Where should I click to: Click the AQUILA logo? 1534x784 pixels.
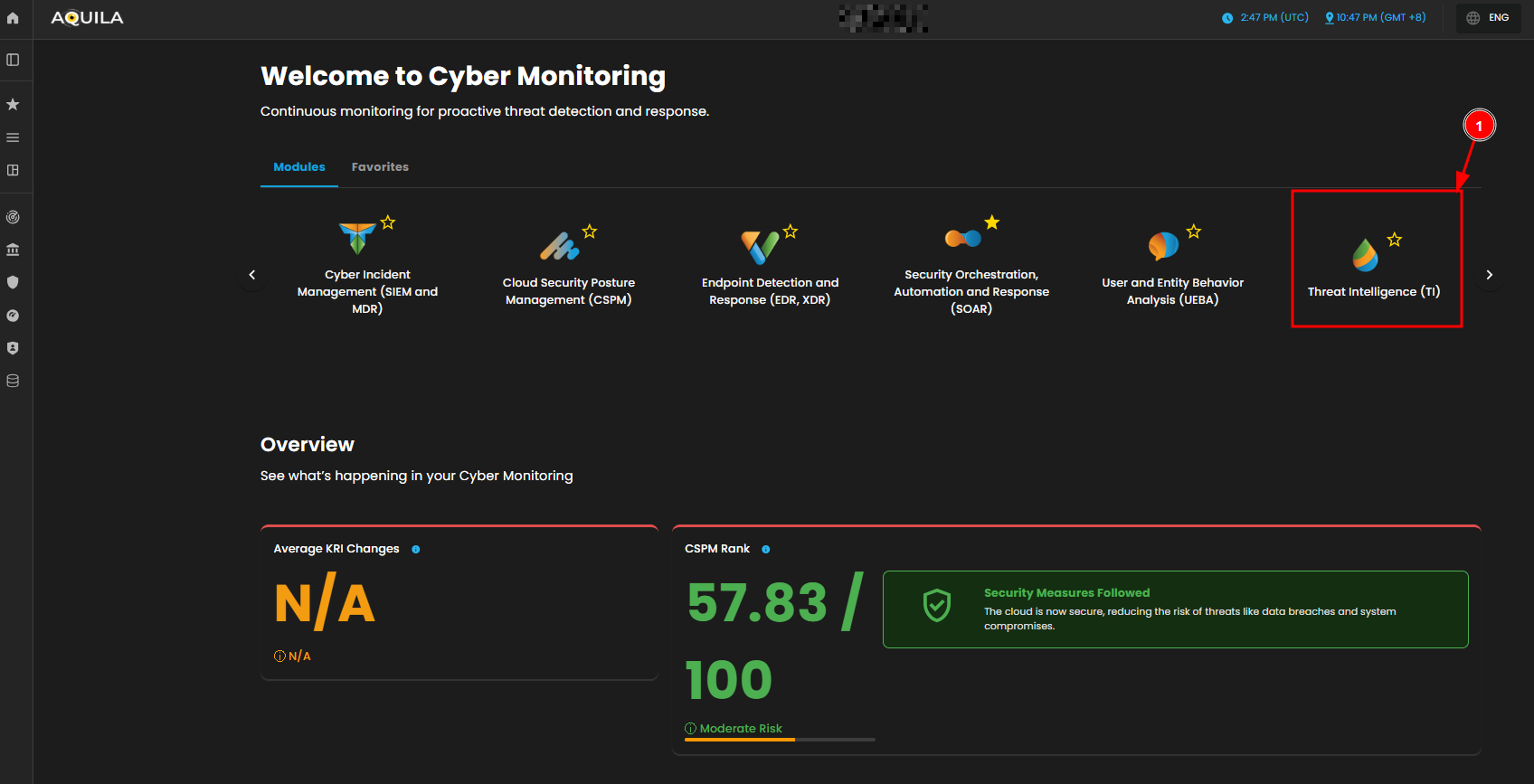pos(88,18)
